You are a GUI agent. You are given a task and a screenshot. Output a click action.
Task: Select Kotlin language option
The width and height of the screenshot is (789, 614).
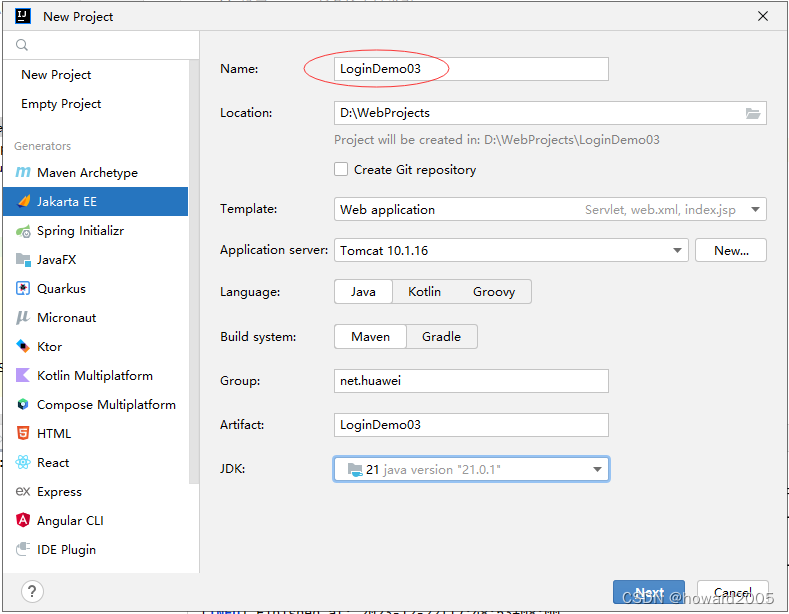pos(424,292)
